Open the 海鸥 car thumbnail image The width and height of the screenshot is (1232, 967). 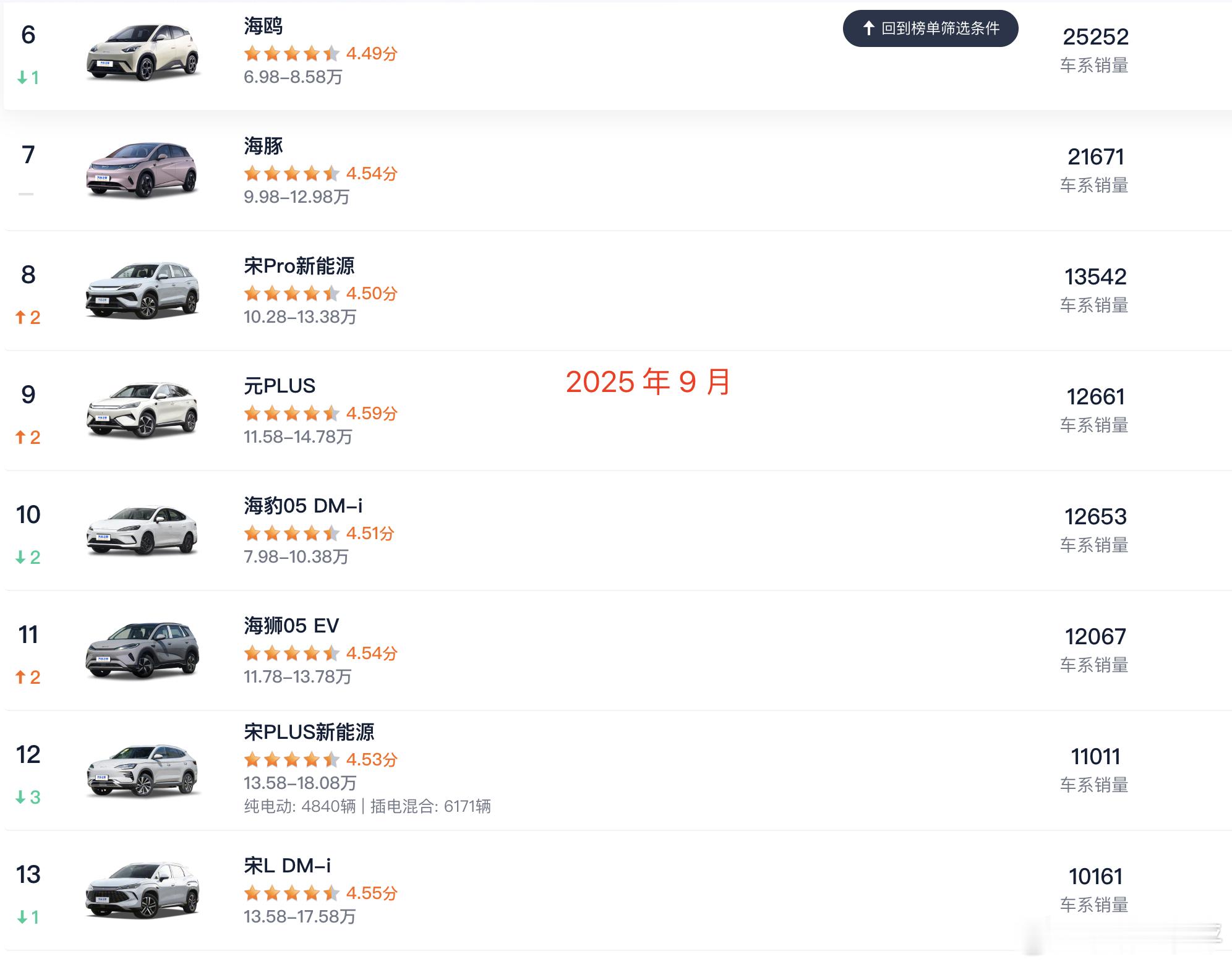(143, 53)
